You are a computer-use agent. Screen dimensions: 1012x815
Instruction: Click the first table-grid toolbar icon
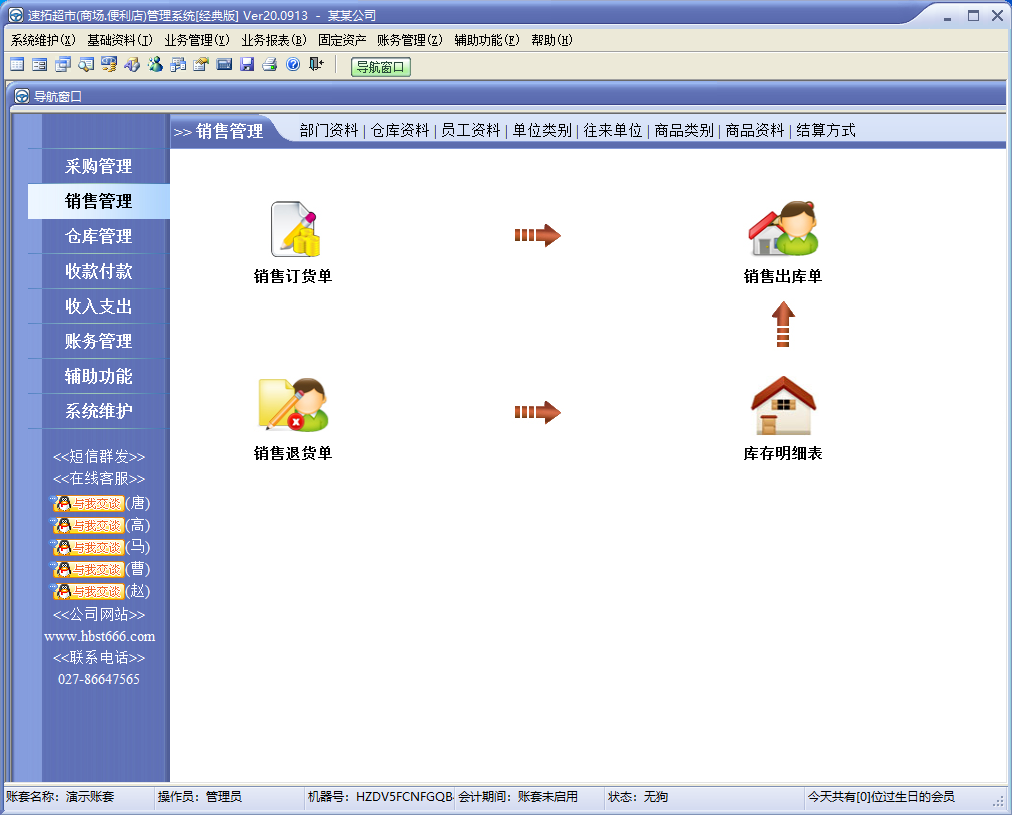17,65
